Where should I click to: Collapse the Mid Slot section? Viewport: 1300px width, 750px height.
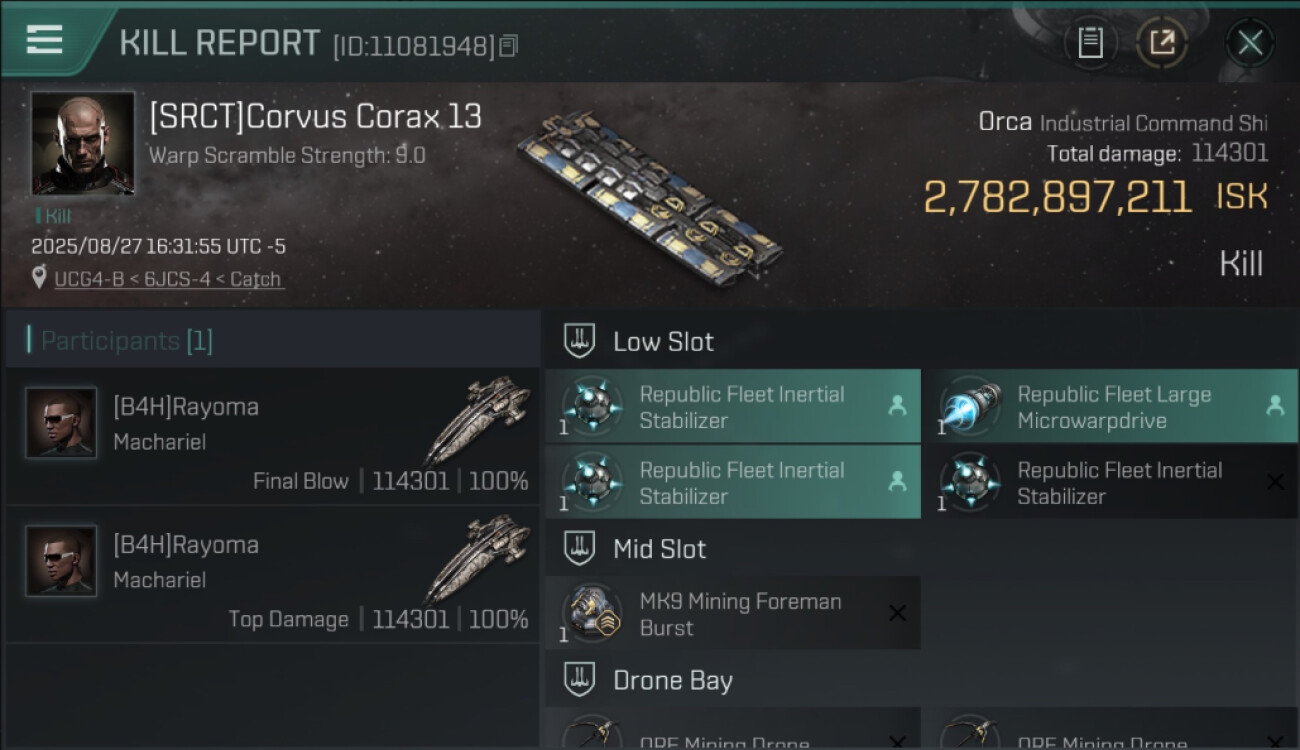[x=660, y=549]
